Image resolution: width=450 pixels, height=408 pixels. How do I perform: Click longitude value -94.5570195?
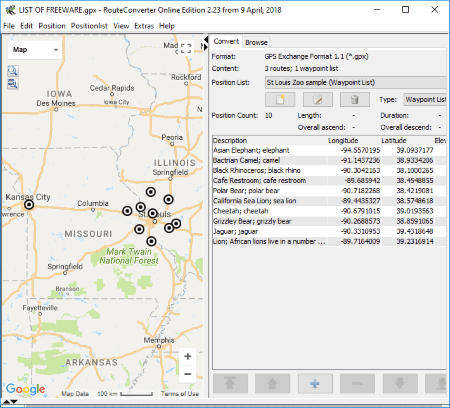tap(360, 150)
